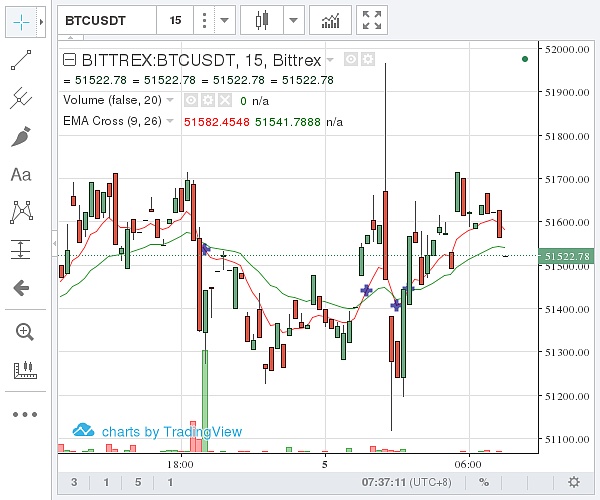The height and width of the screenshot is (500, 600).
Task: Toggle fullscreen mode for the chart
Action: [372, 20]
